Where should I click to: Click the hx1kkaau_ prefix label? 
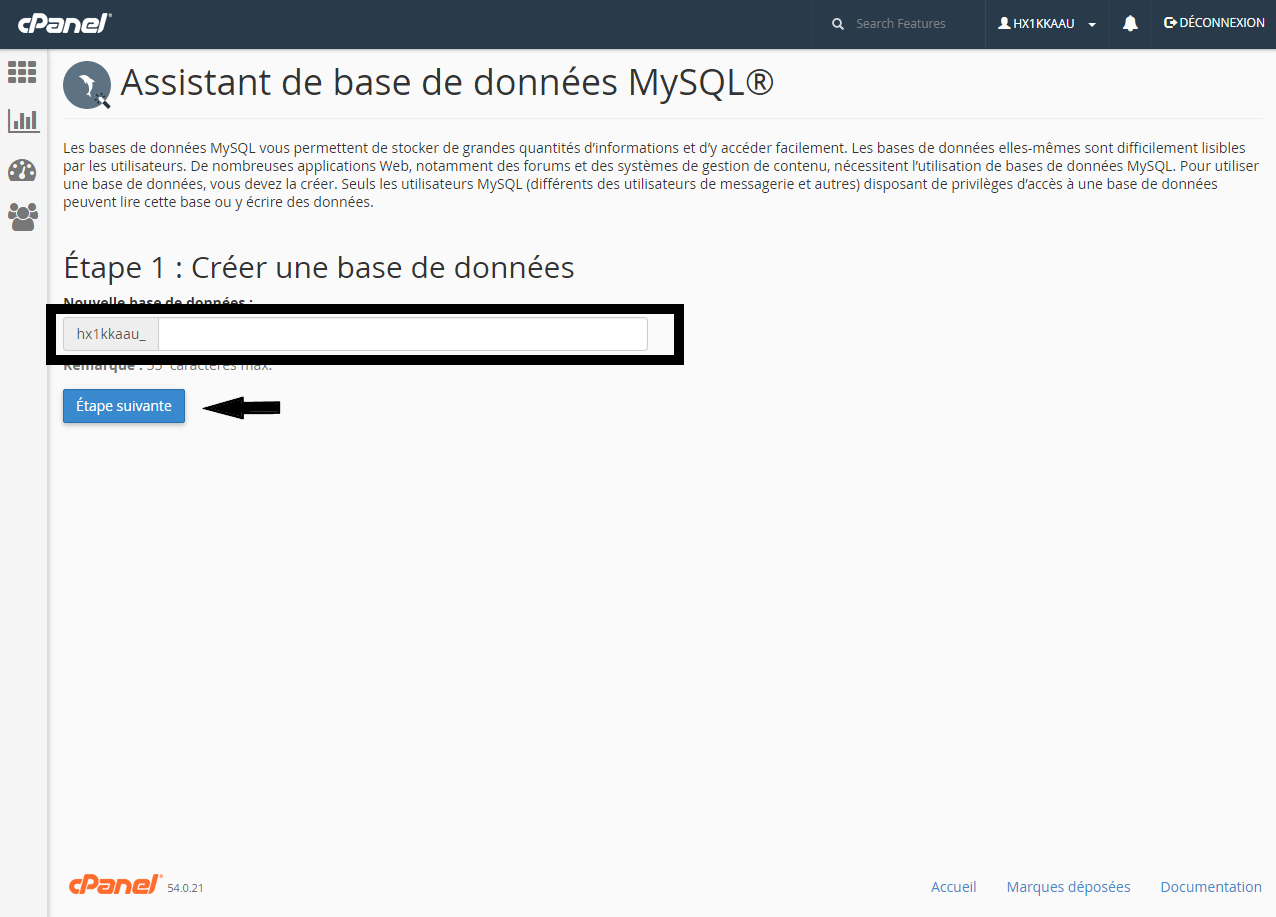111,334
